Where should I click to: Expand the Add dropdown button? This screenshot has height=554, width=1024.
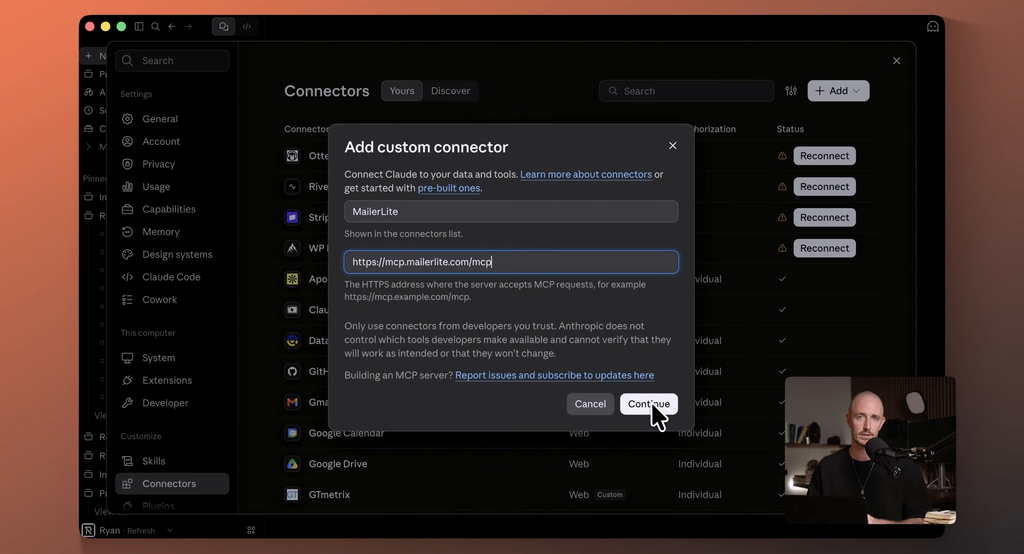click(838, 91)
